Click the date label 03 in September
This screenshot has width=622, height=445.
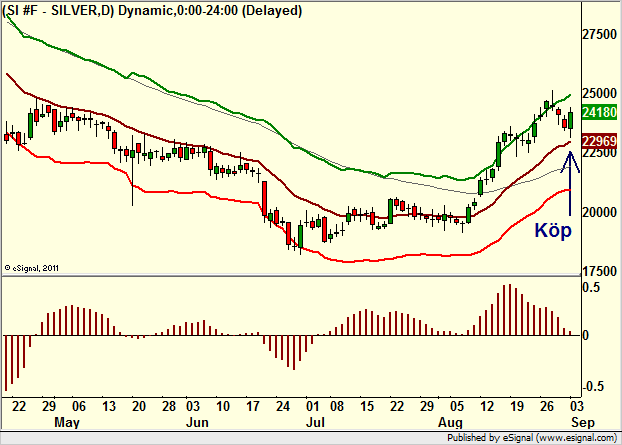(577, 406)
